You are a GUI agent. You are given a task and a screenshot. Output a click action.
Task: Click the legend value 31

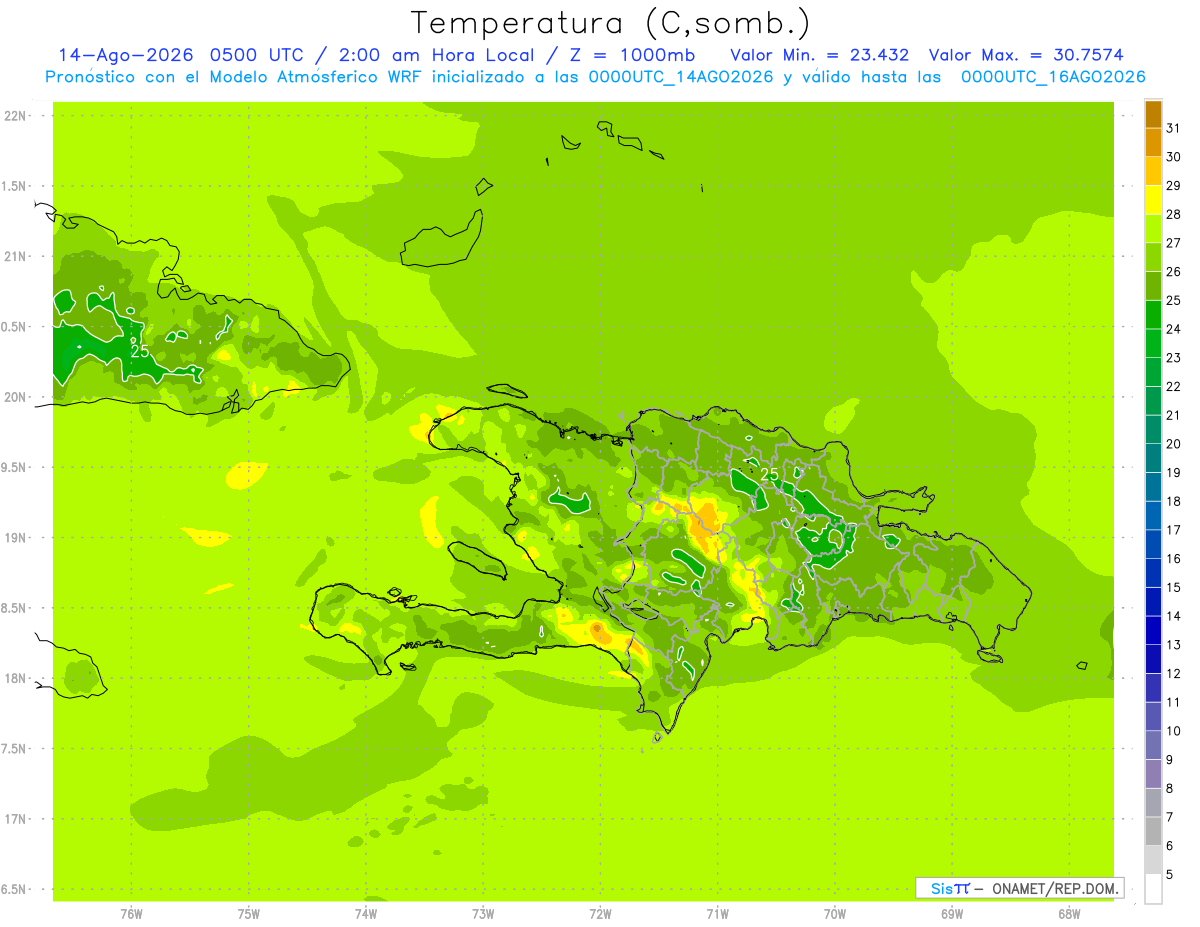1173,128
